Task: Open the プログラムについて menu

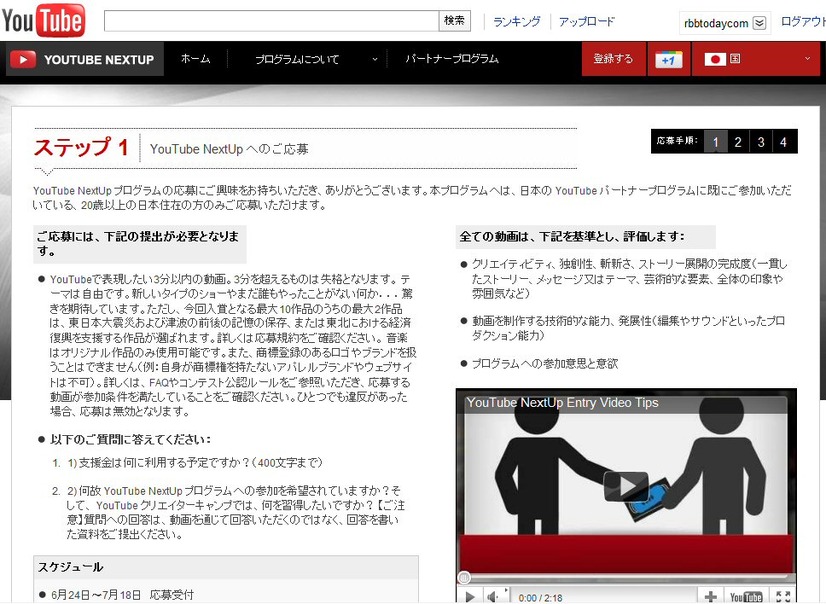Action: click(297, 60)
